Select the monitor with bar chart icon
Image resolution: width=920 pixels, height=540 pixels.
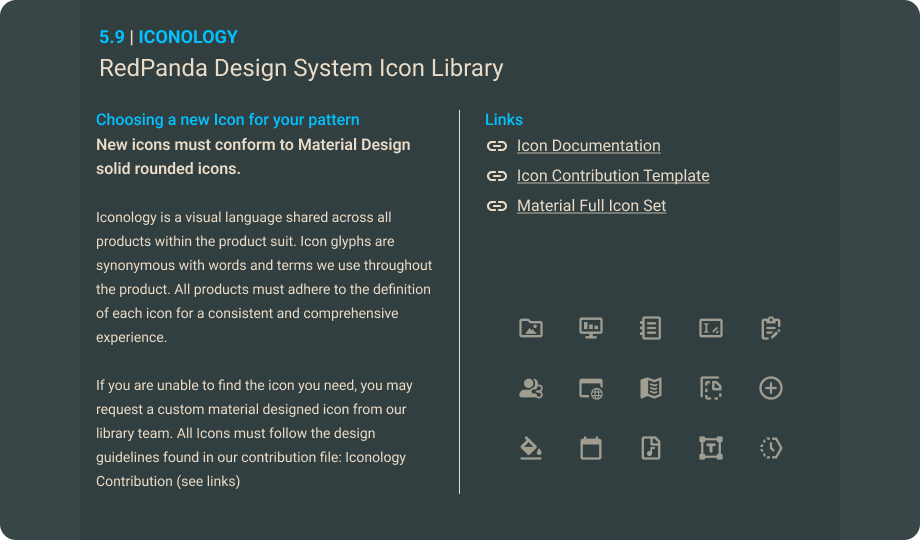click(x=591, y=328)
